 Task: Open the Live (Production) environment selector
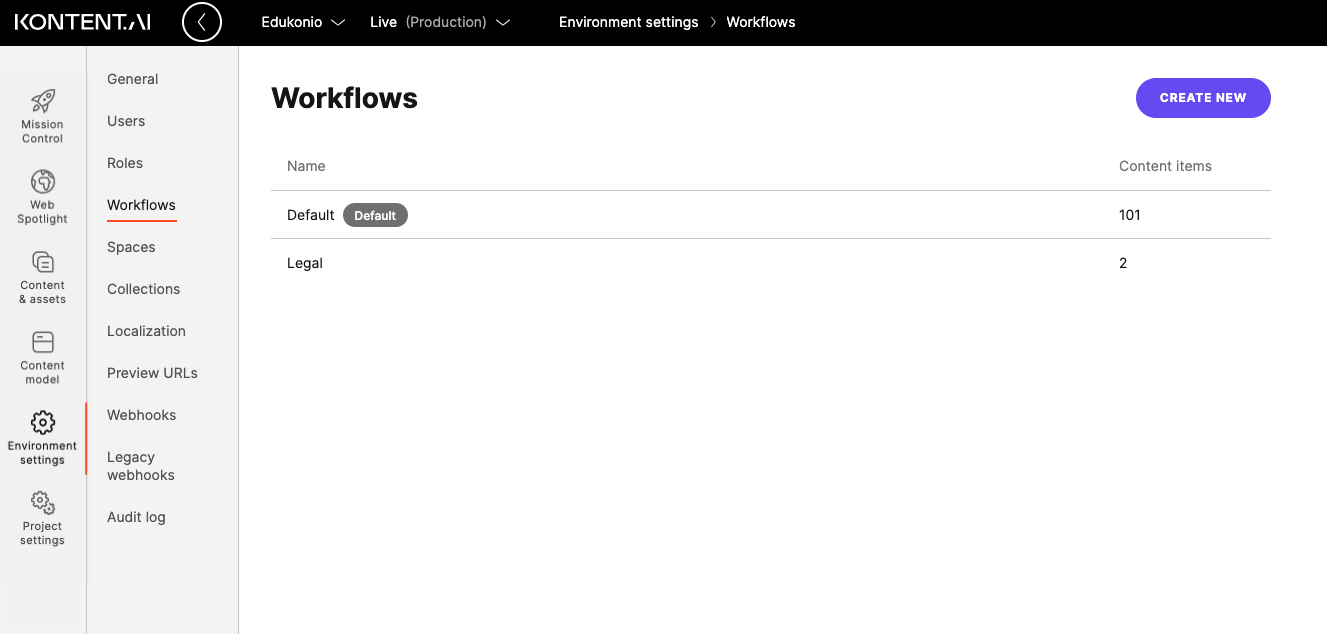440,21
